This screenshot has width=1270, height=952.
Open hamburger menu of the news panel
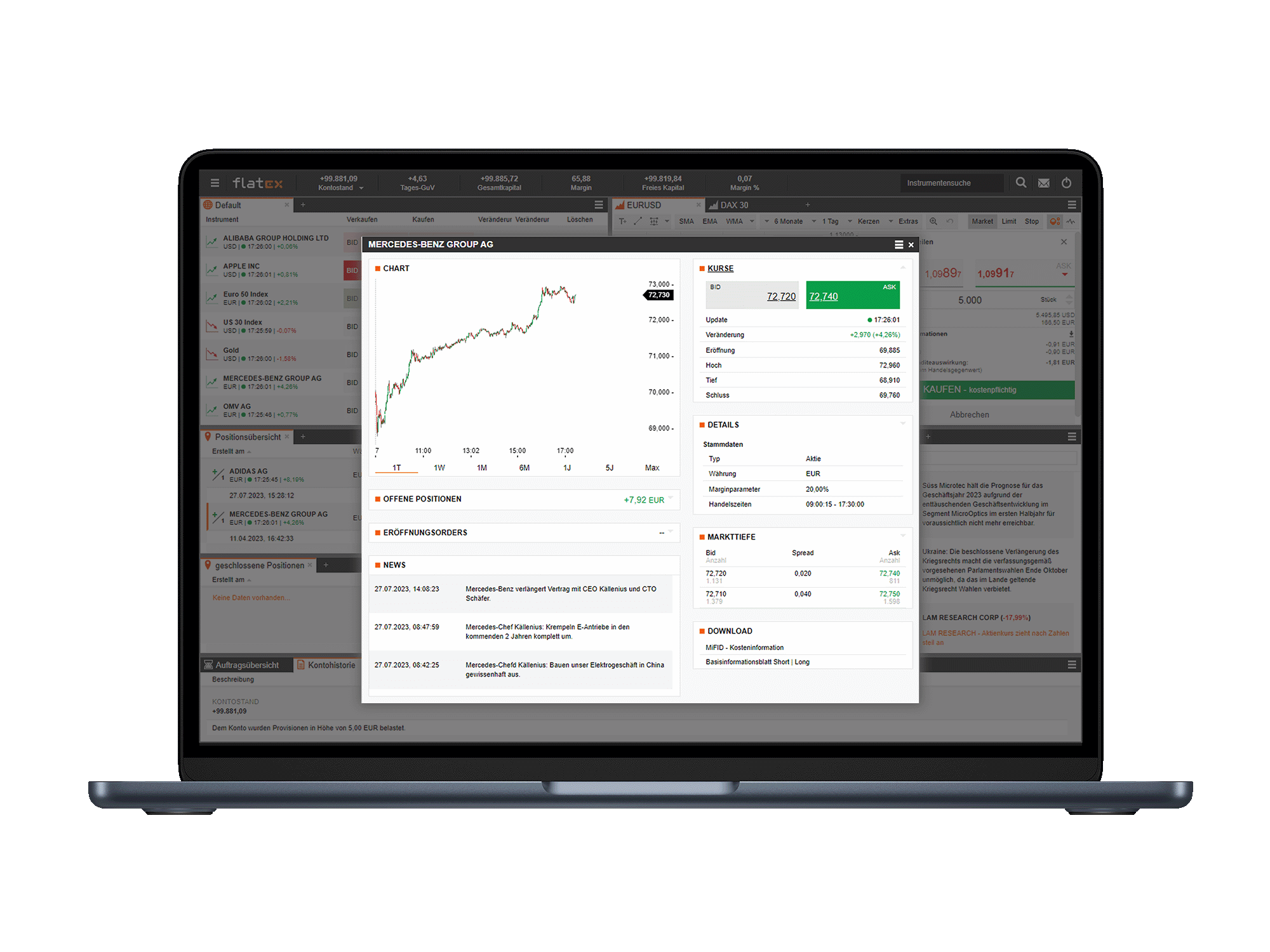pos(1072,437)
